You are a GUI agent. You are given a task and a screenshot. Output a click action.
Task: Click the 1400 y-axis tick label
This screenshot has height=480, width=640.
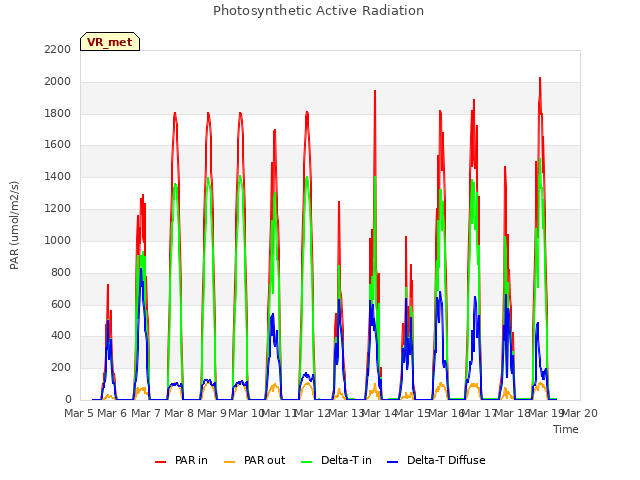point(58,177)
